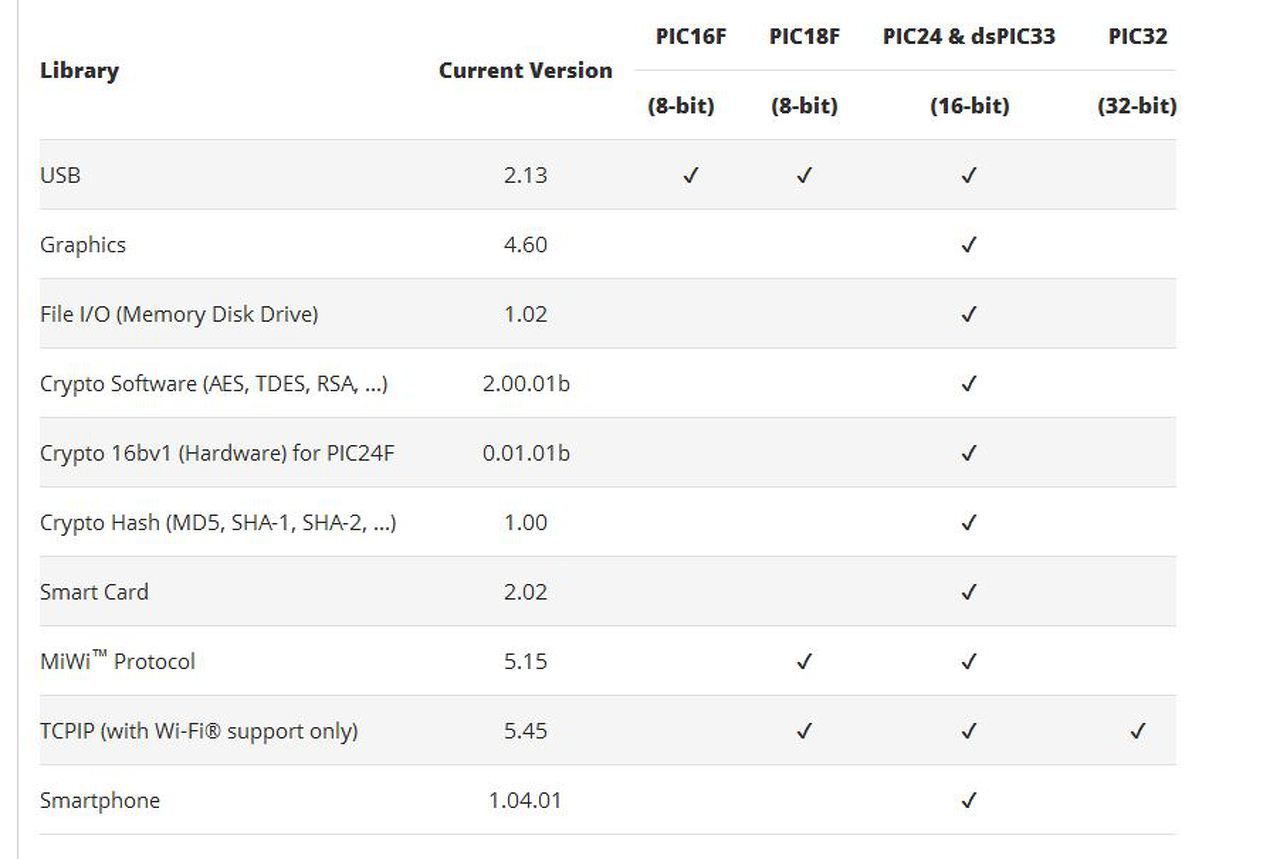This screenshot has height=859, width=1280.
Task: Click the Crypto Hash library entry
Action: click(x=218, y=522)
